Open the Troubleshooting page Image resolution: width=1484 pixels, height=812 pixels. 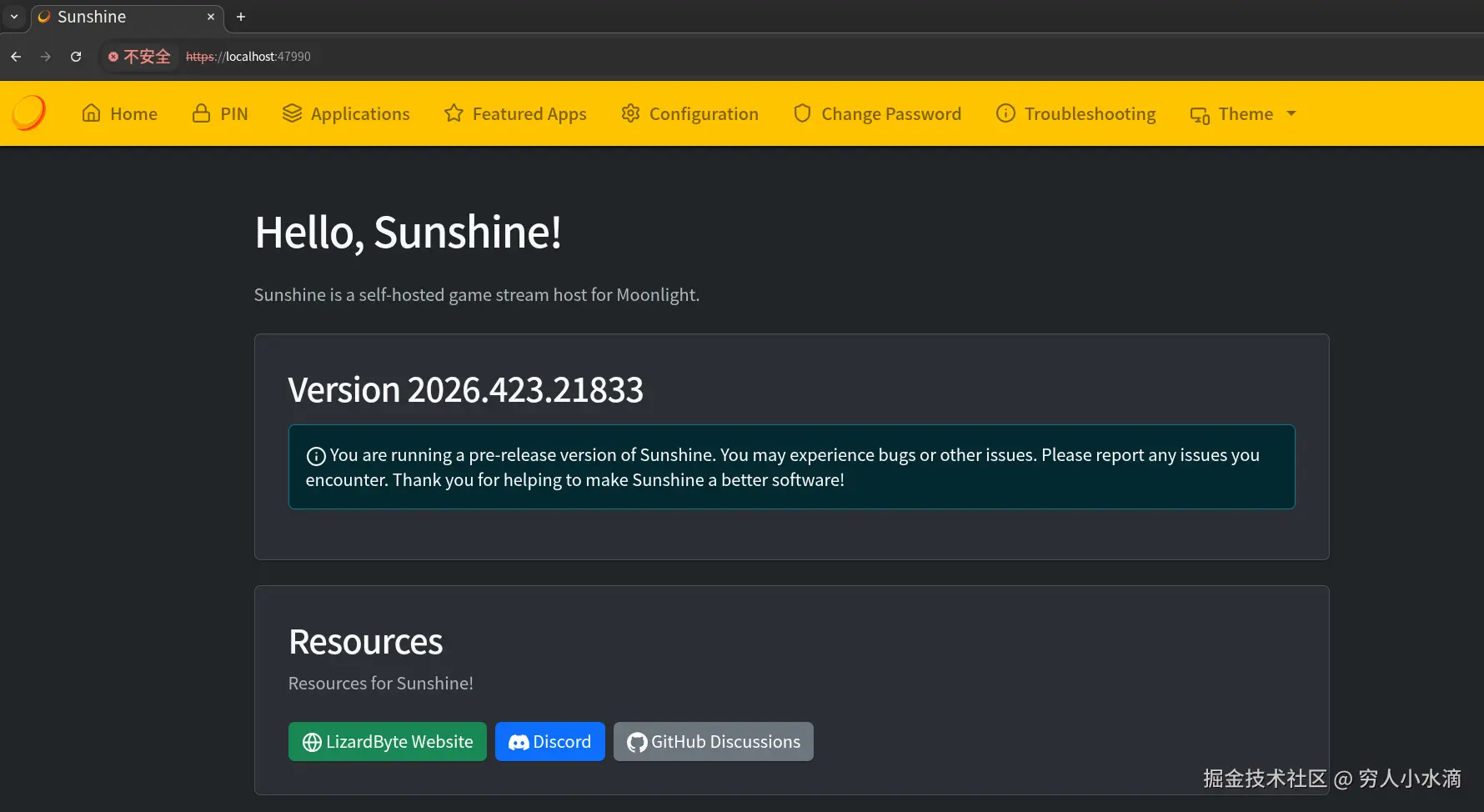(x=1076, y=113)
